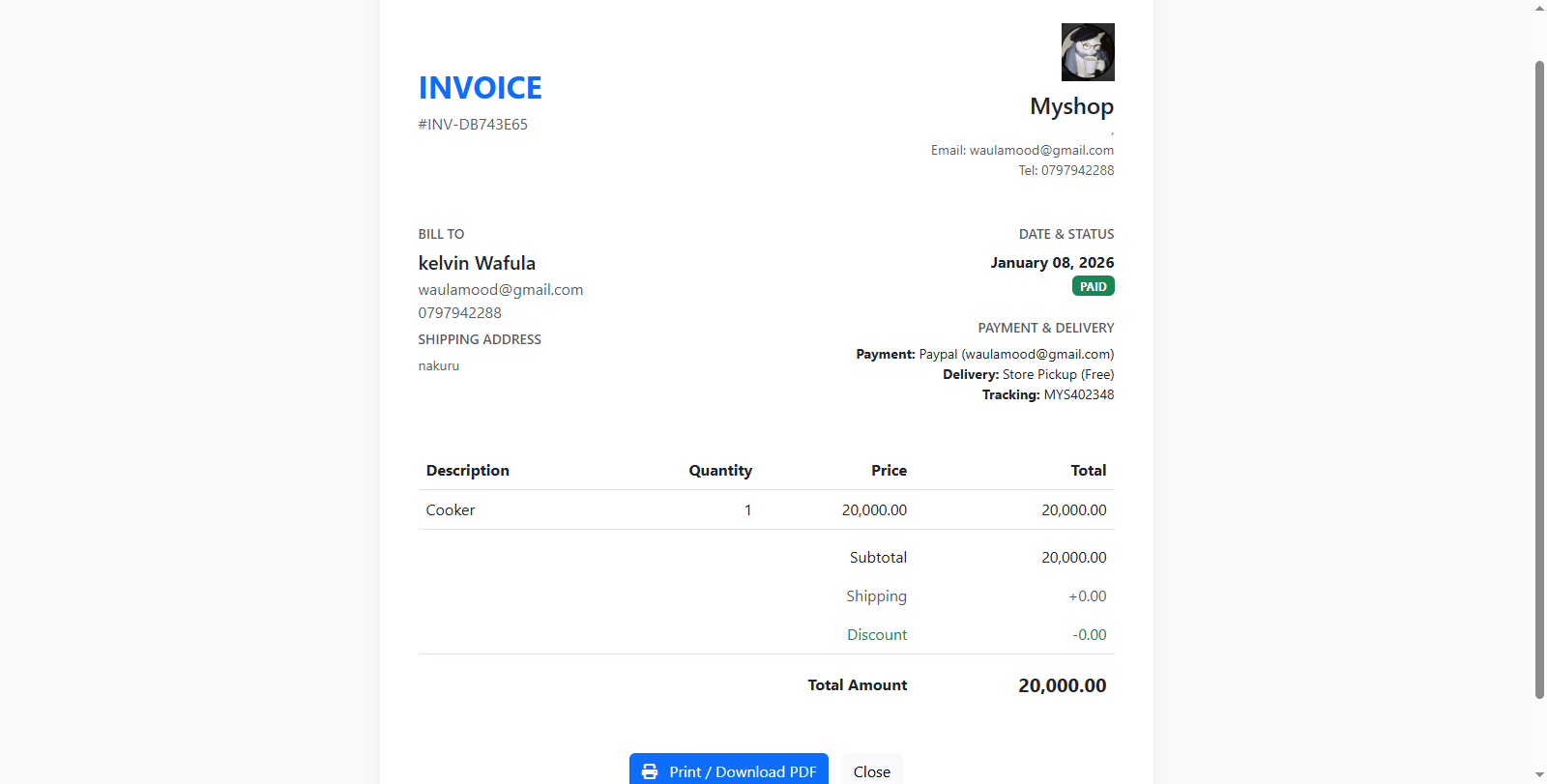This screenshot has width=1547, height=784.
Task: Click the Cooker item row
Action: (x=451, y=510)
